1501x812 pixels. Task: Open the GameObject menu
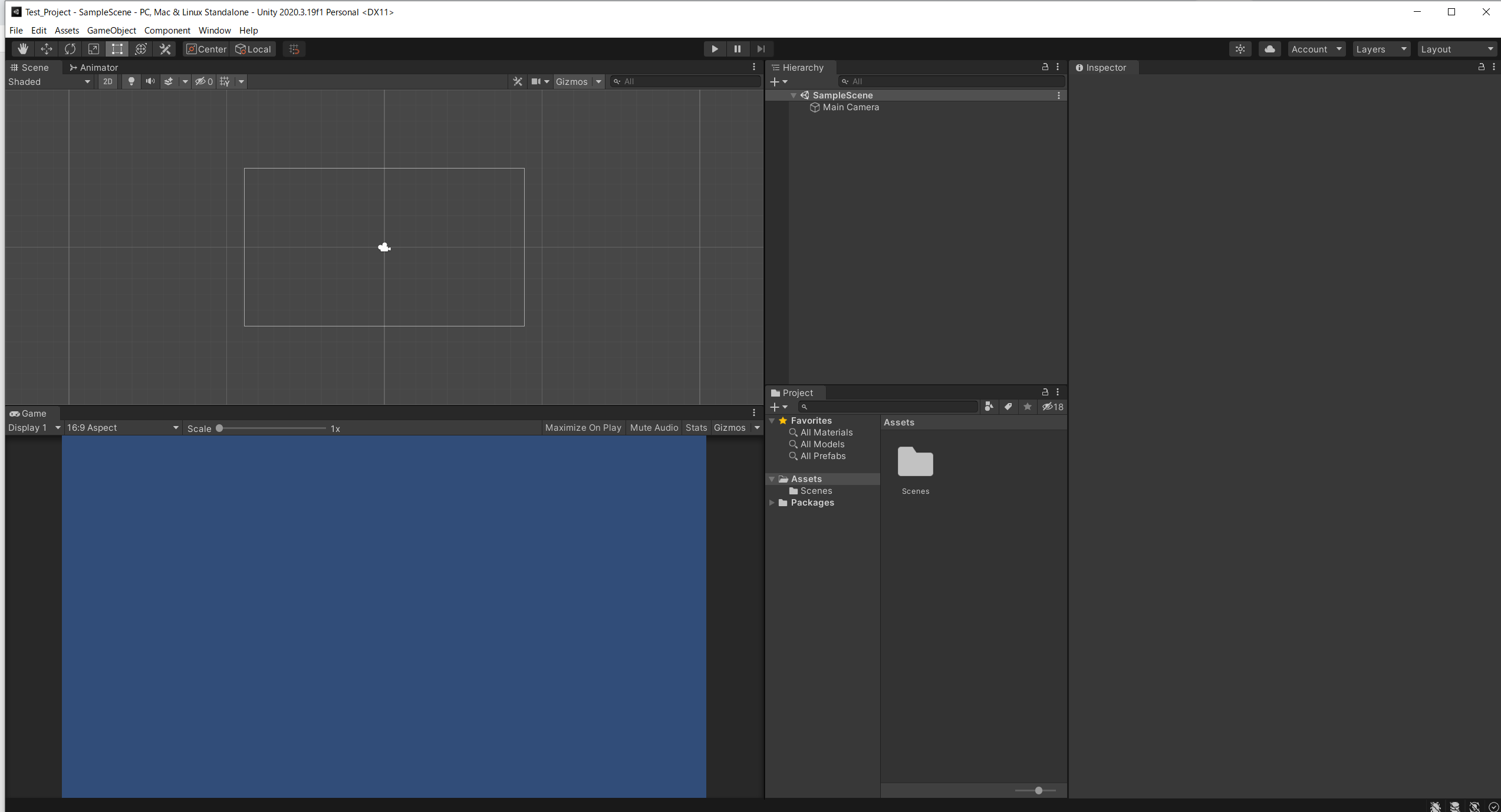(x=111, y=30)
